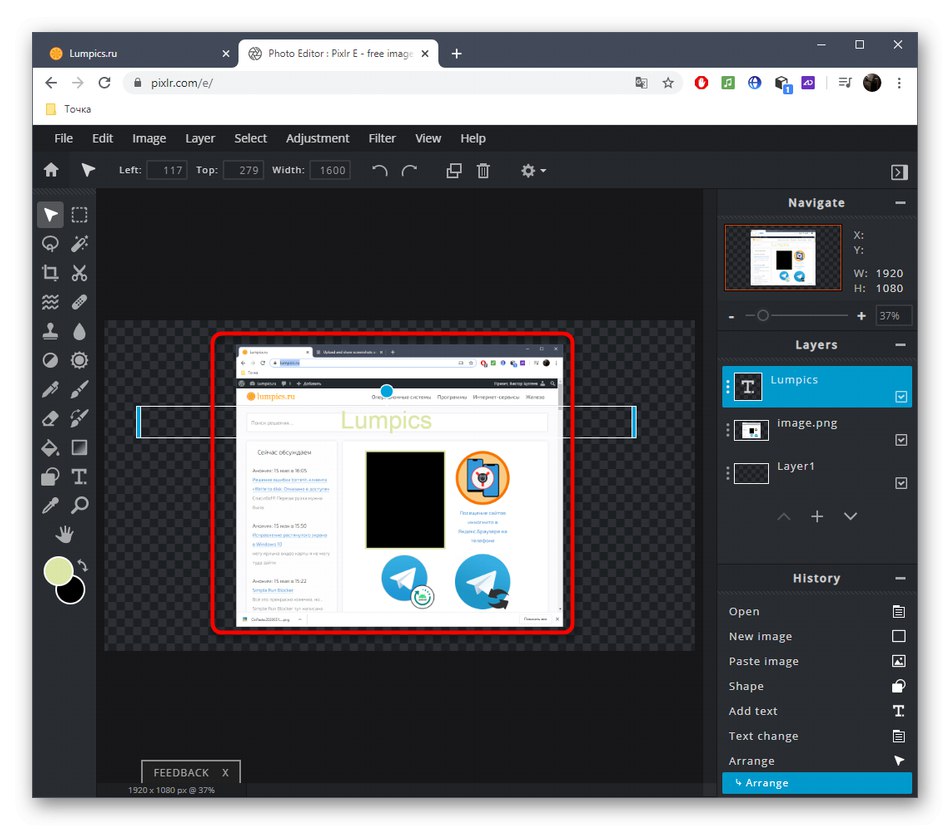Duplicate the selected layer

click(454, 171)
